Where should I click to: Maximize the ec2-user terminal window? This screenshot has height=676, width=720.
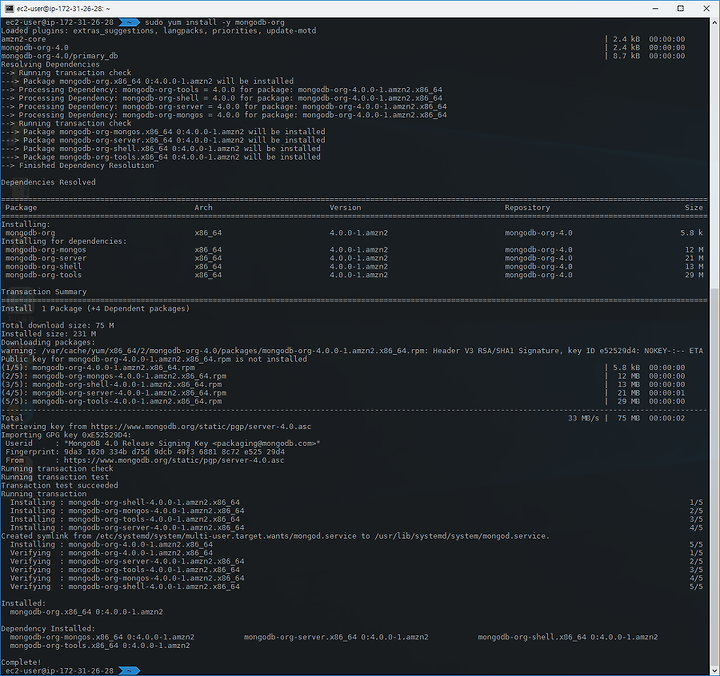click(681, 8)
